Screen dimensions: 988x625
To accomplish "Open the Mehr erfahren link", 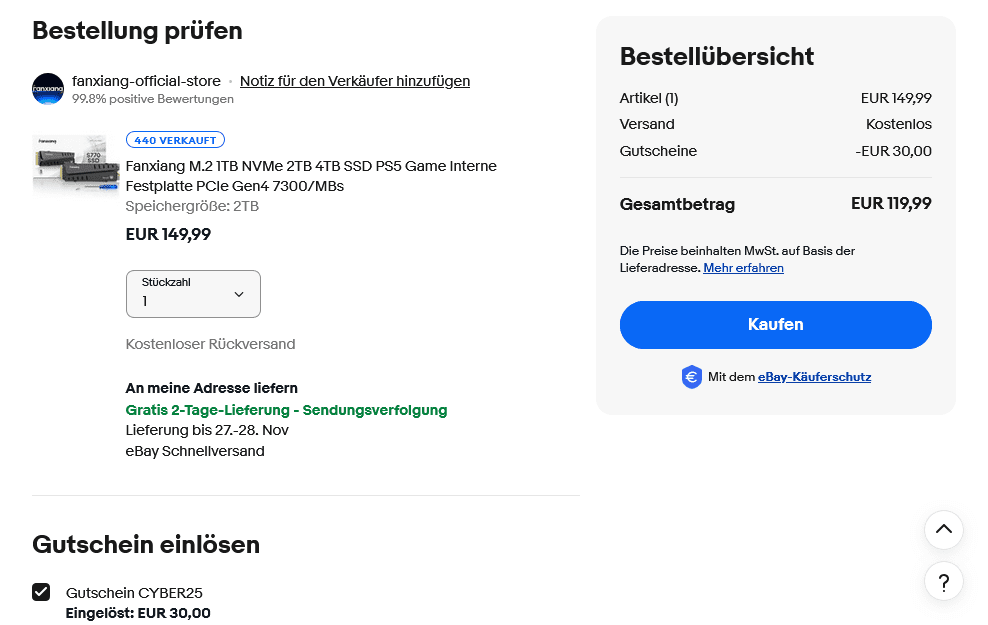I will (743, 268).
